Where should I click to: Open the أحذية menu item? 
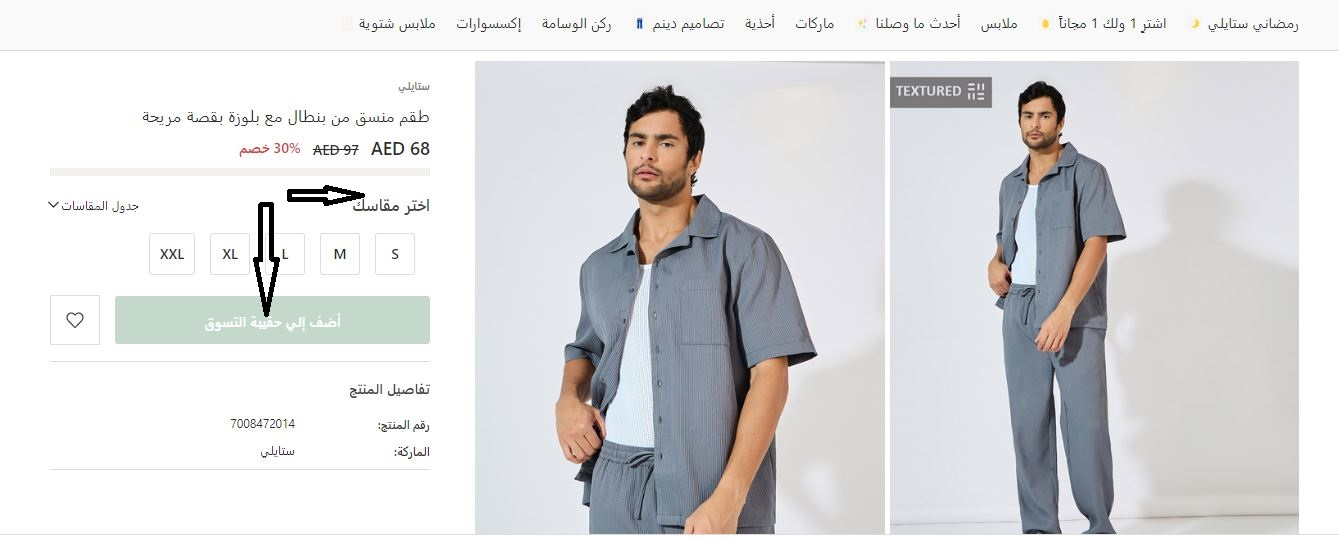point(759,23)
